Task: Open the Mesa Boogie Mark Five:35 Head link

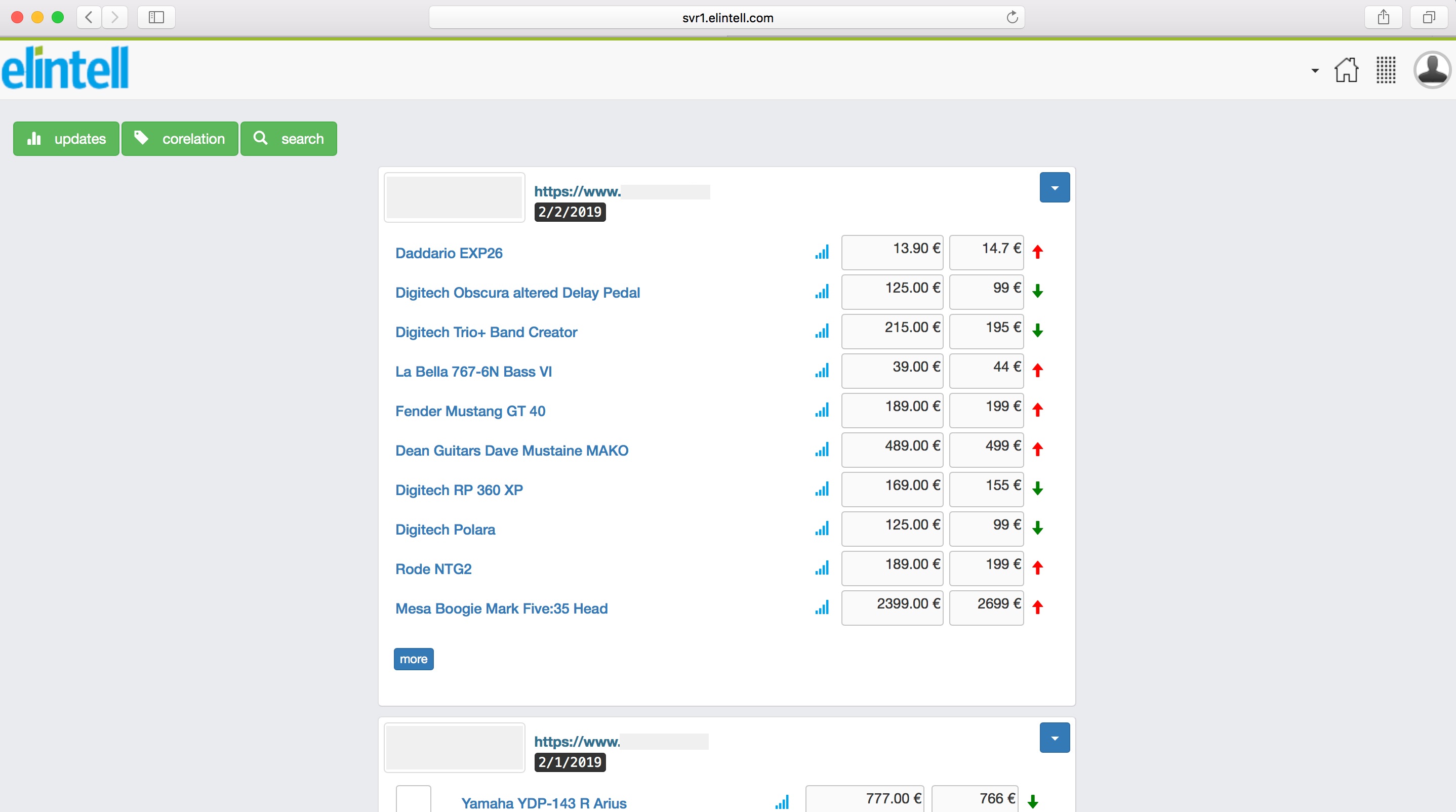Action: (x=501, y=609)
